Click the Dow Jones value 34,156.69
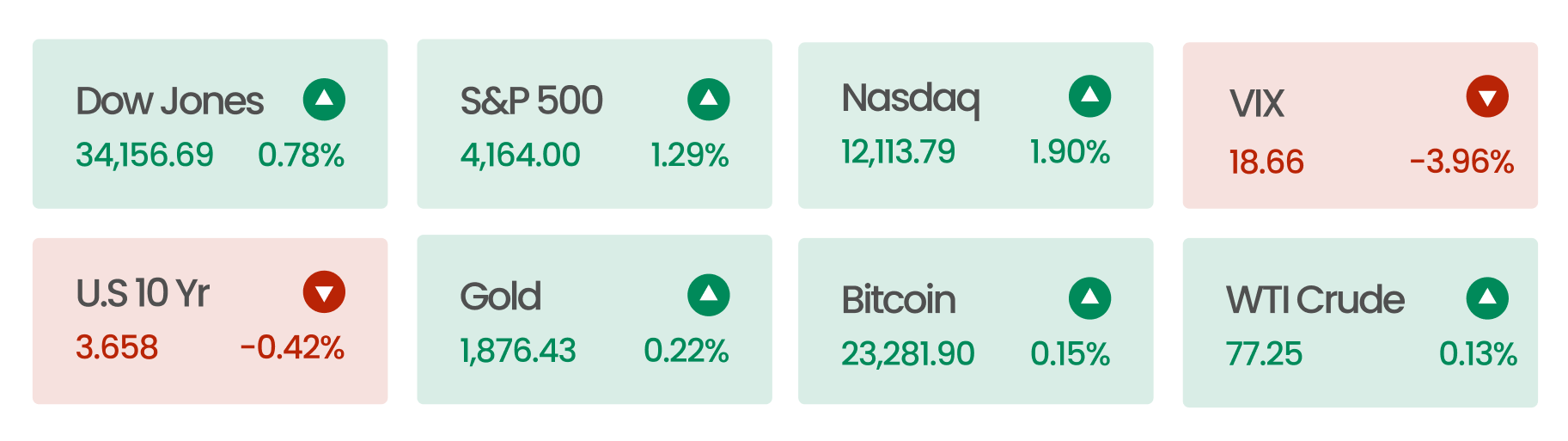Image resolution: width=1568 pixels, height=441 pixels. click(x=144, y=155)
